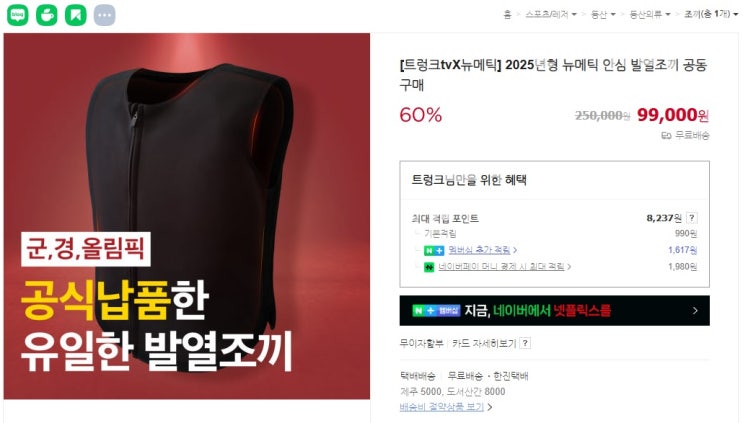This screenshot has height=423, width=743.
Task: Open more sharing options ellipsis icon
Action: (x=104, y=15)
